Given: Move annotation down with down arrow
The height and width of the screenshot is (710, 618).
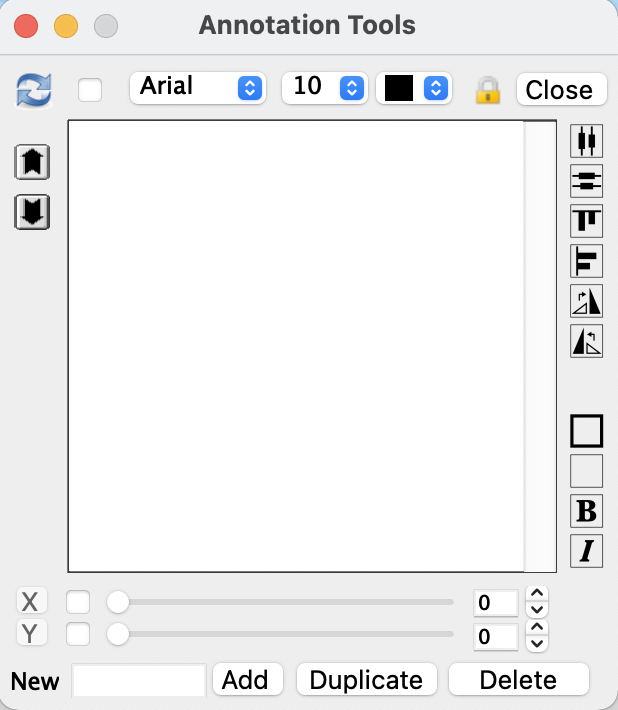Looking at the screenshot, I should (32, 212).
